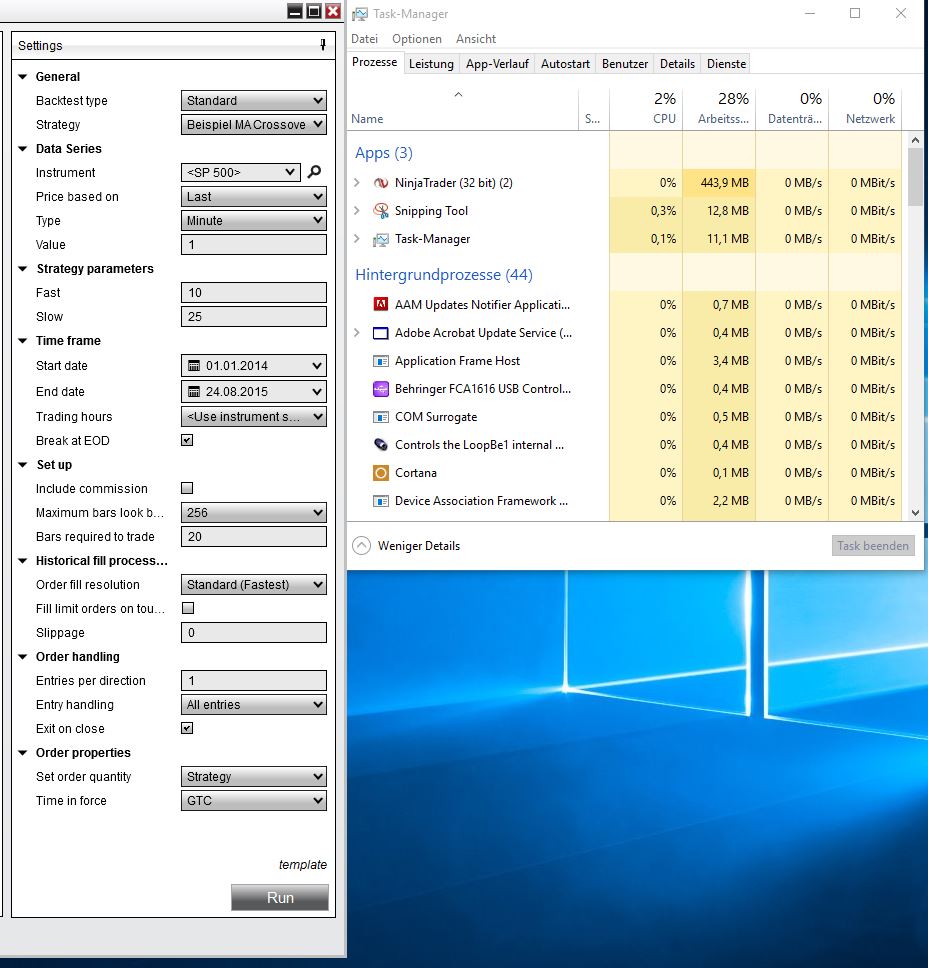This screenshot has width=928, height=968.
Task: Open the Backtest type dropdown
Action: point(254,101)
